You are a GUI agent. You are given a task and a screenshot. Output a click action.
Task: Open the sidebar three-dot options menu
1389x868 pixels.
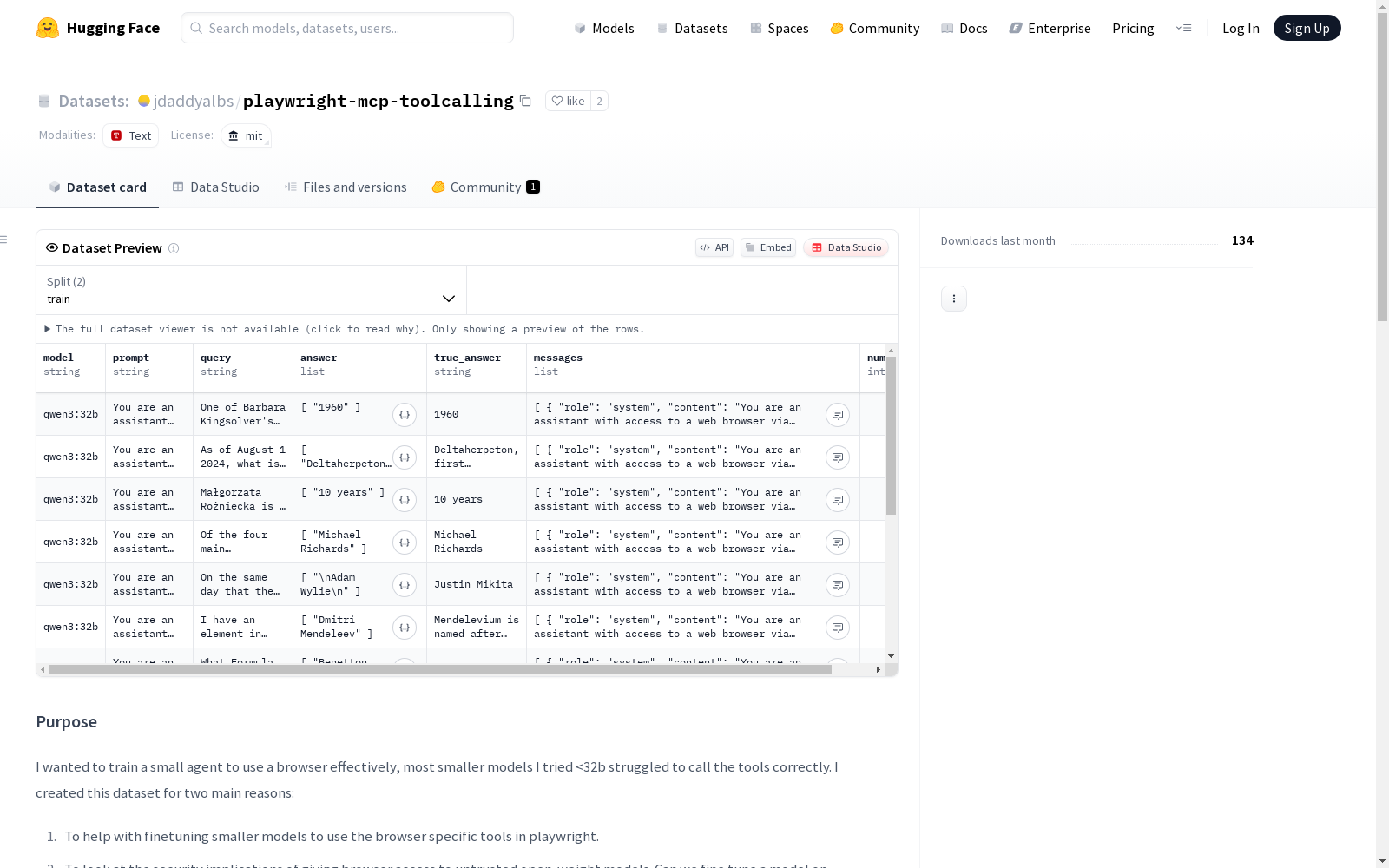click(x=954, y=299)
